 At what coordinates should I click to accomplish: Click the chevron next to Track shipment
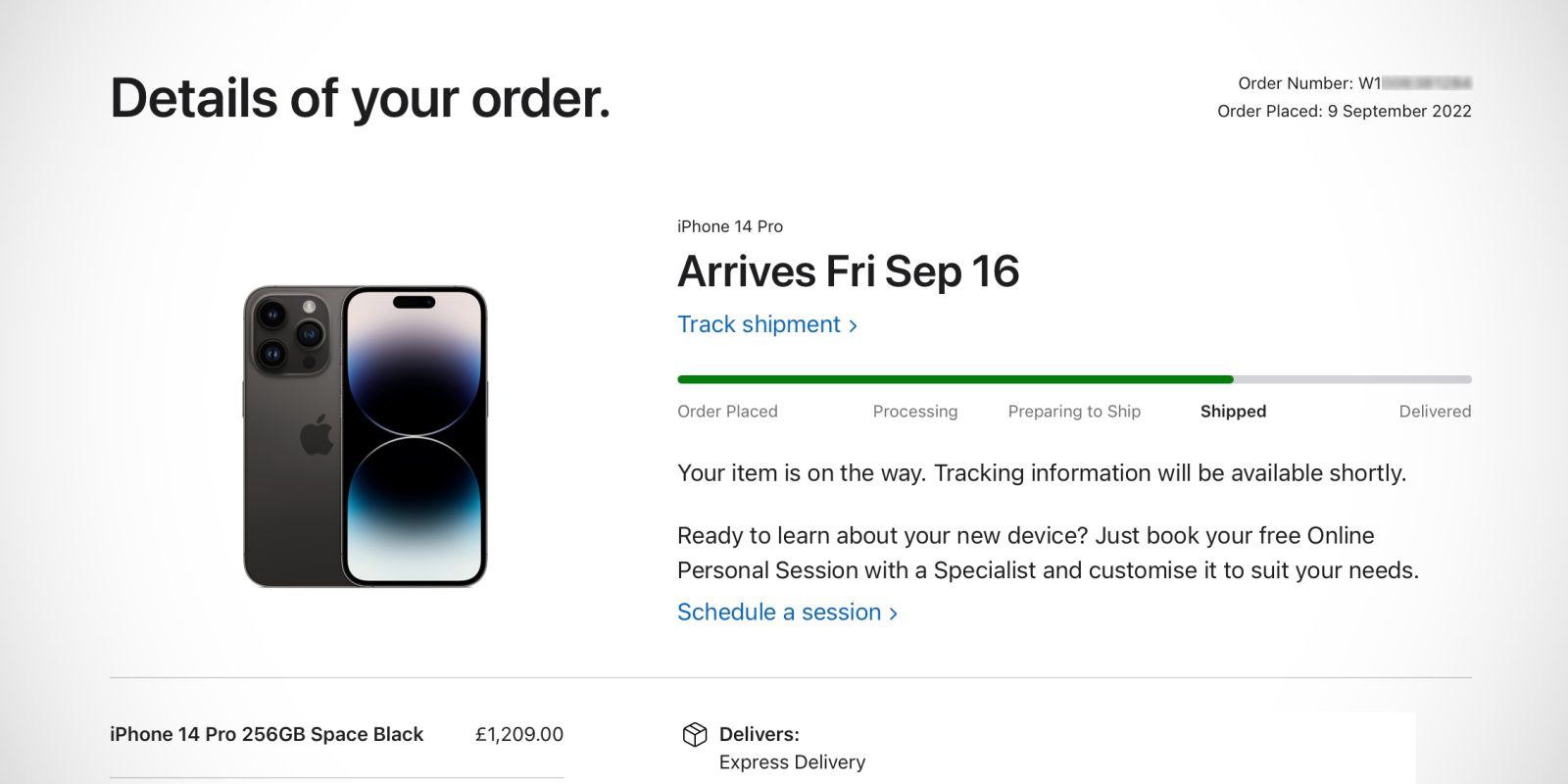tap(852, 324)
